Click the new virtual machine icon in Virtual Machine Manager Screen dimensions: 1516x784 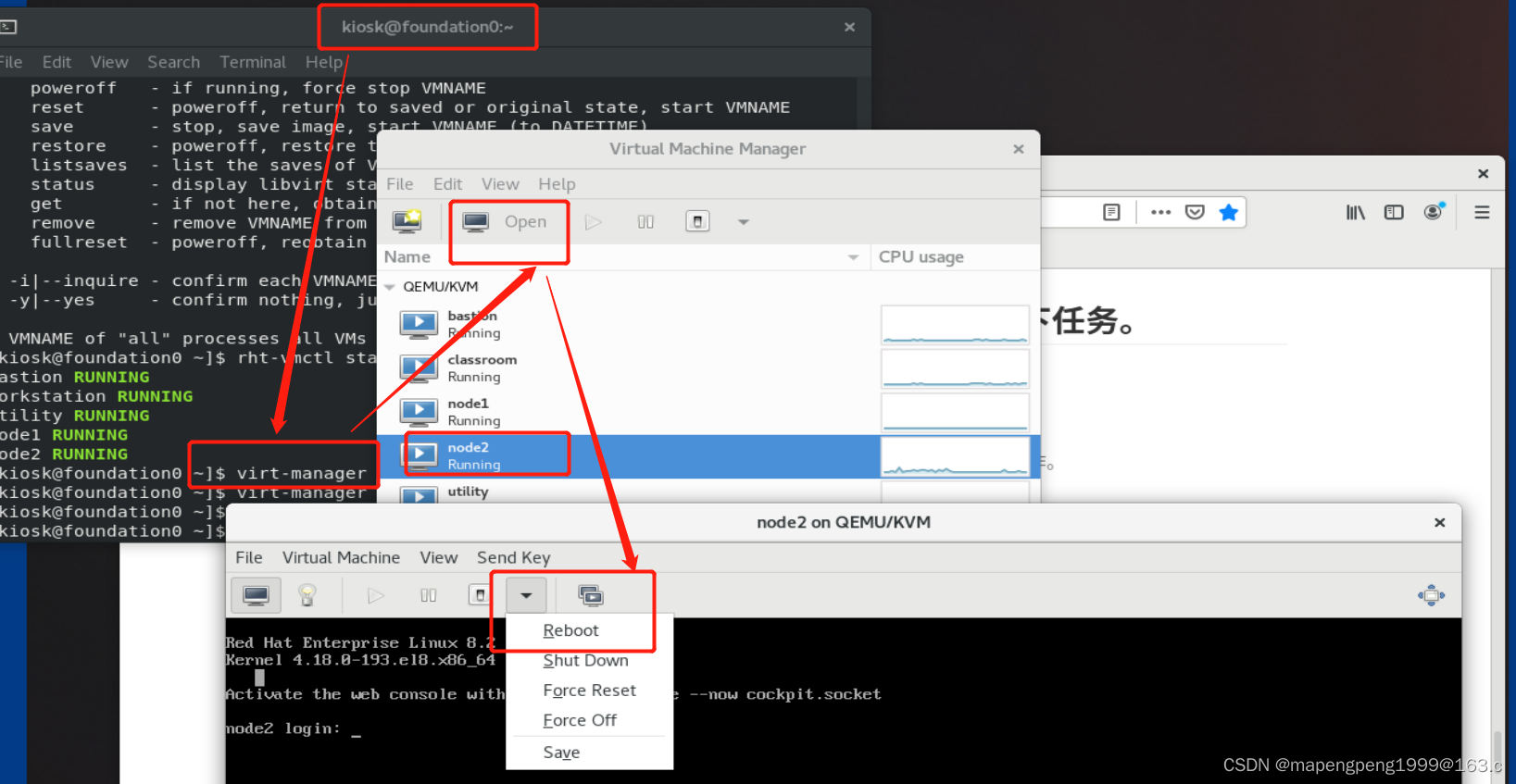[407, 221]
